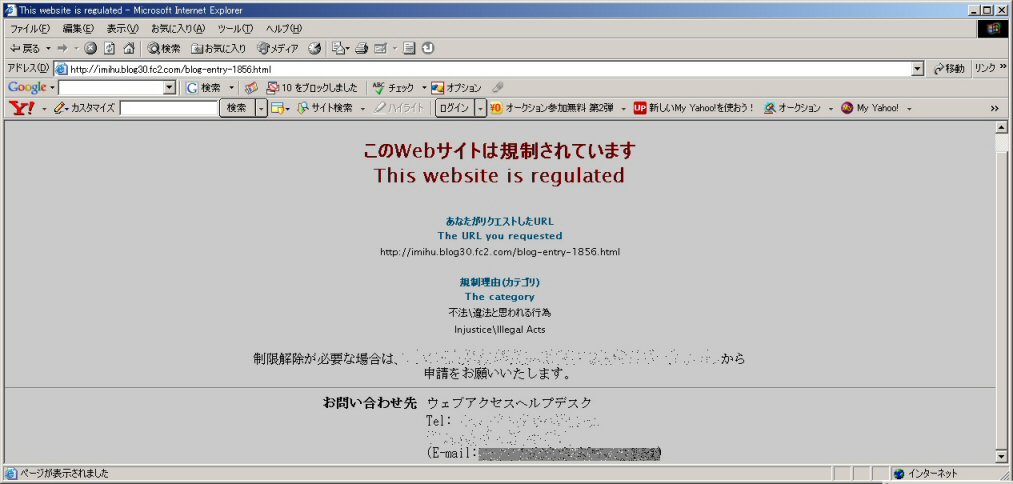
Task: Click the History clock icon
Action: point(315,48)
